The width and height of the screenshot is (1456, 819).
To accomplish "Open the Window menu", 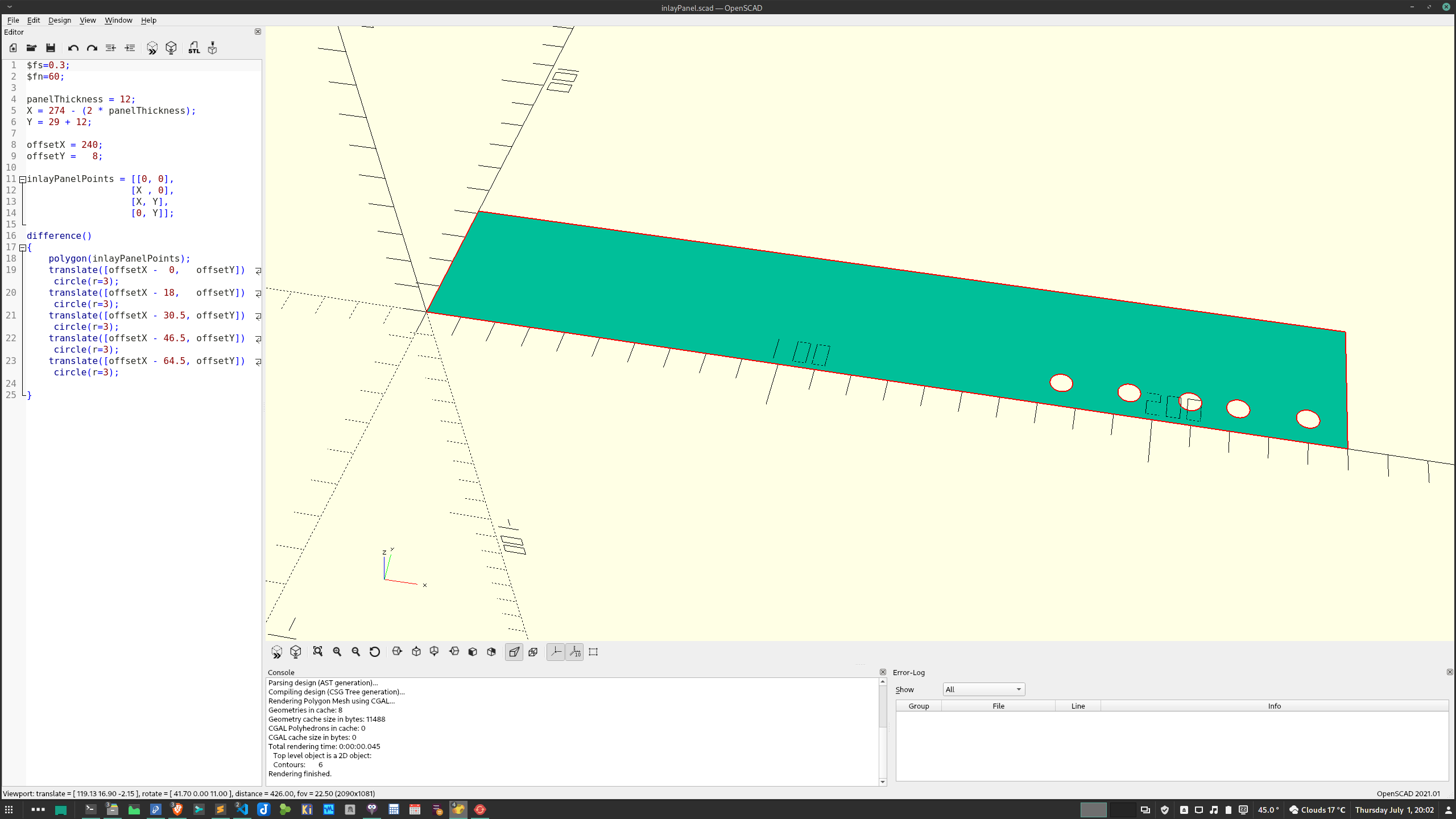I will tap(118, 20).
